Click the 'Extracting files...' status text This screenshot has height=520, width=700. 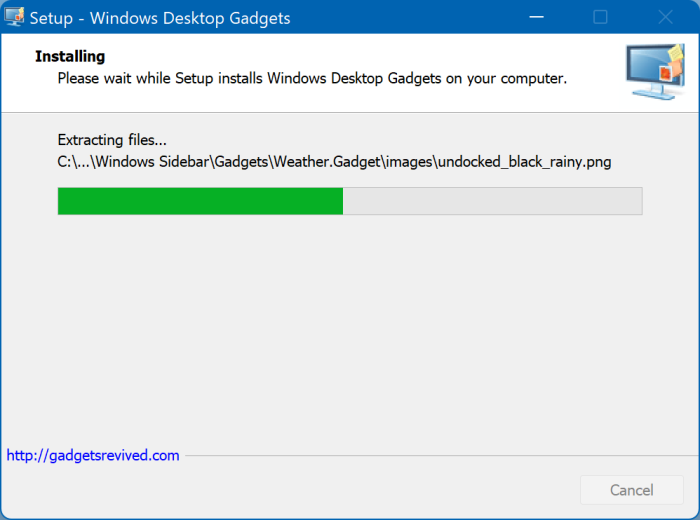[x=112, y=140]
